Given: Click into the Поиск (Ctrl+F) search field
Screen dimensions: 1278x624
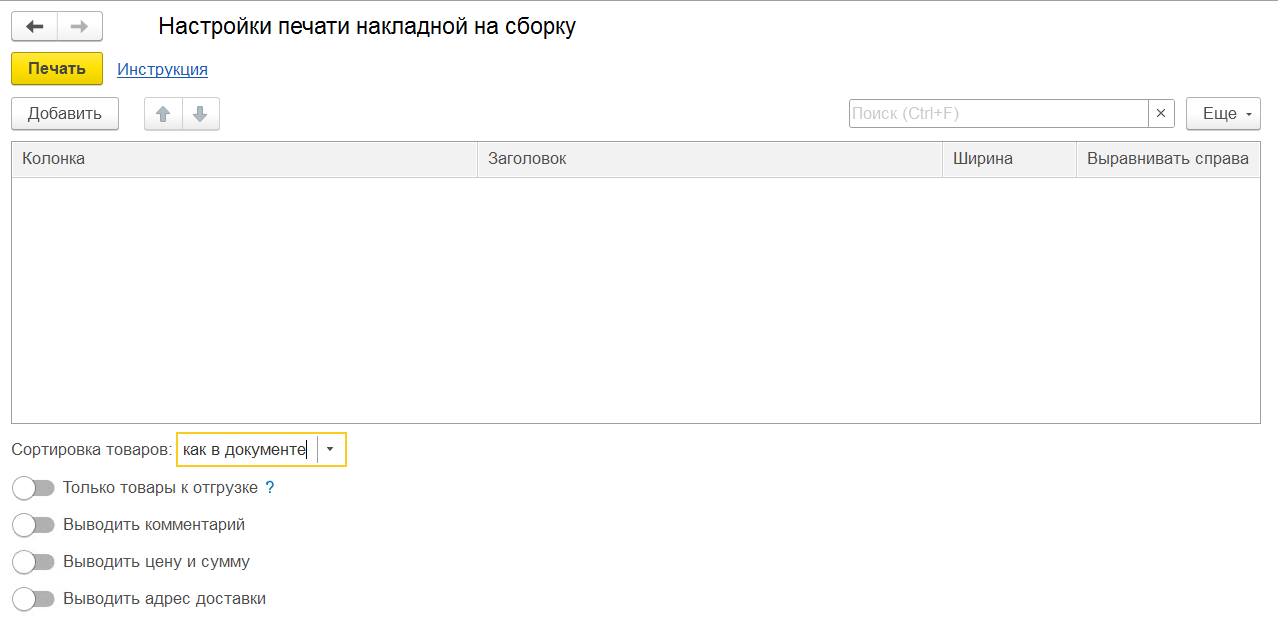Looking at the screenshot, I should (998, 114).
